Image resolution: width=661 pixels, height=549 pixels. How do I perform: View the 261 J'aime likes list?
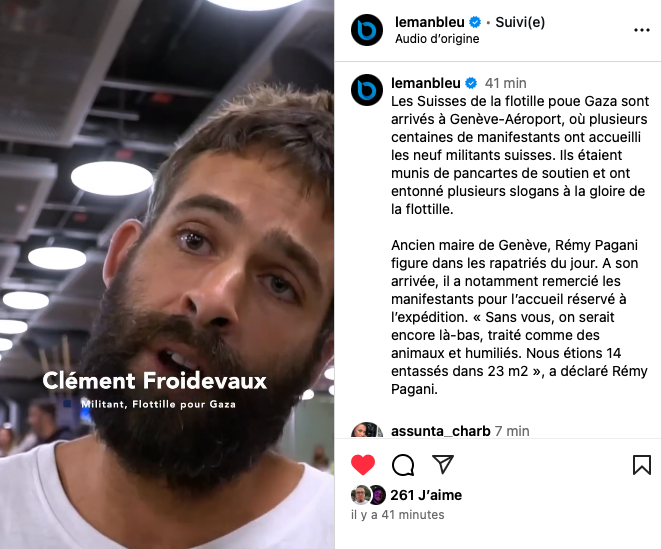pos(426,495)
